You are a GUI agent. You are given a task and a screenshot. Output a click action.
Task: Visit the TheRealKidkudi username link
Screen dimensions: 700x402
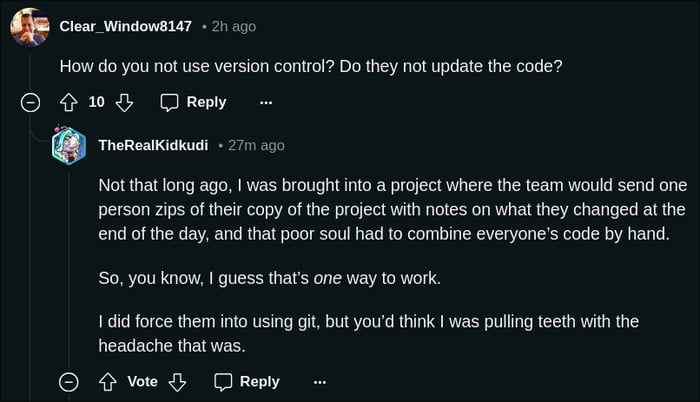pyautogui.click(x=153, y=145)
